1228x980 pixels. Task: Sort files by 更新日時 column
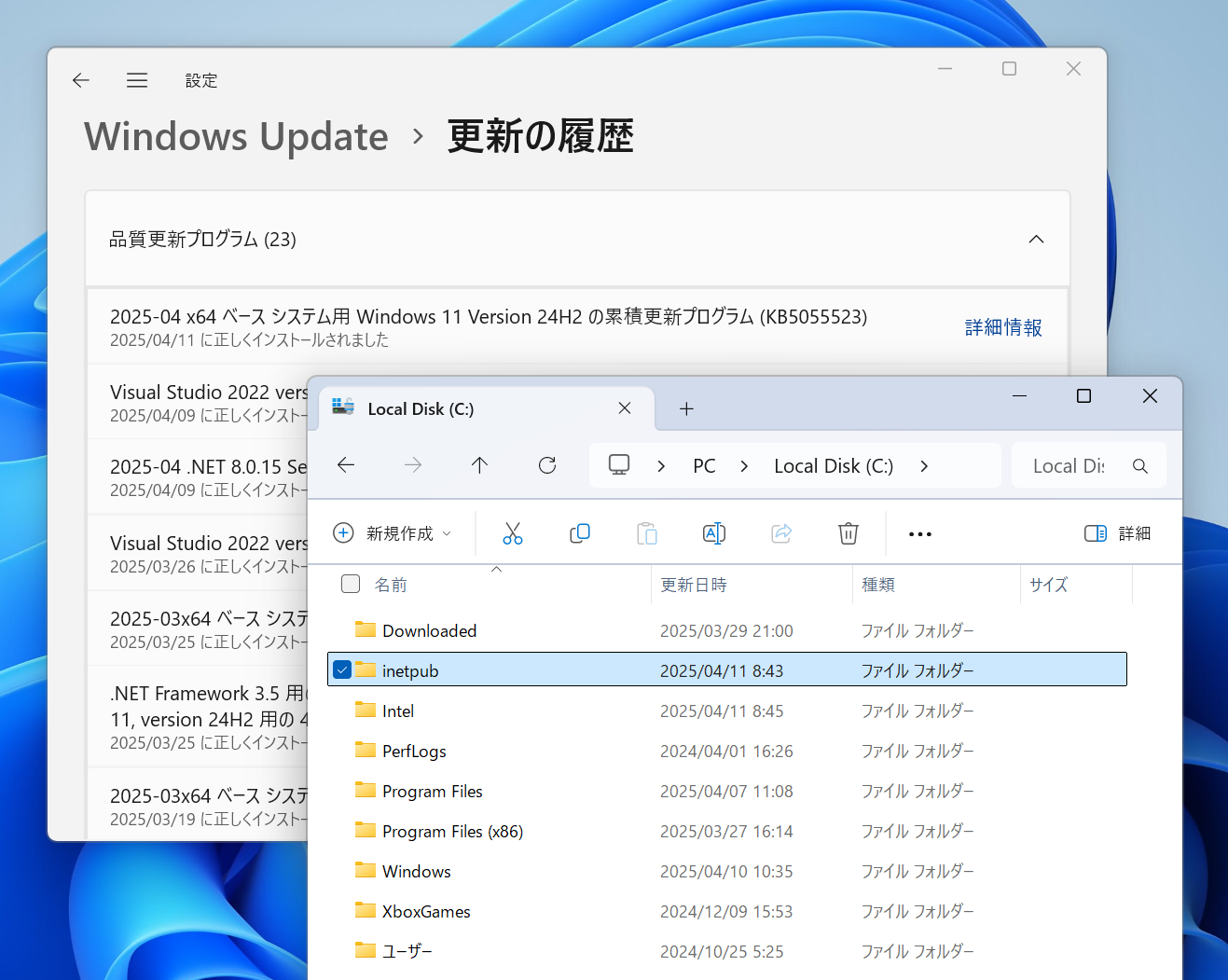[694, 584]
